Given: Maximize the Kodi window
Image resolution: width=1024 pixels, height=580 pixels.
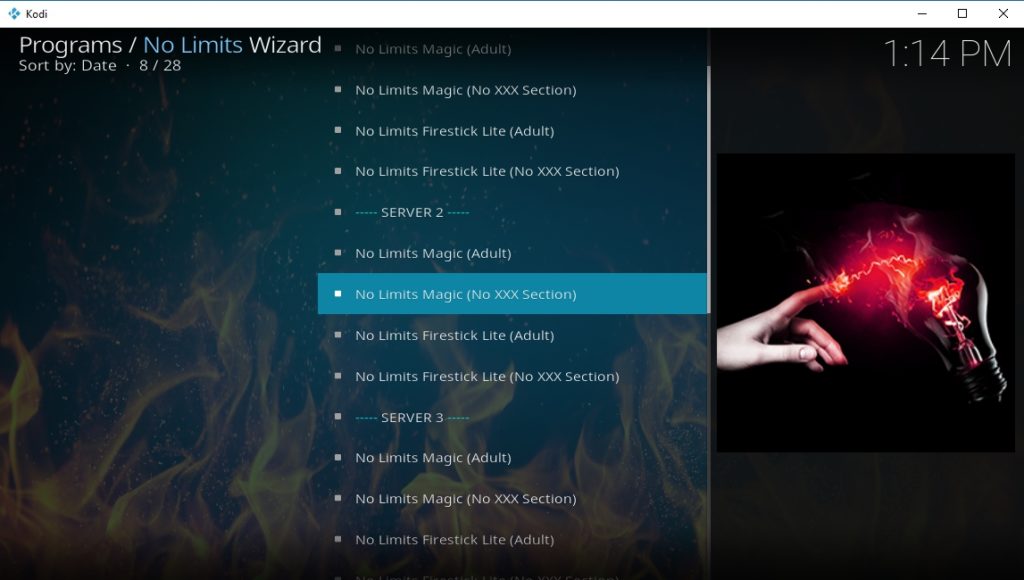Looking at the screenshot, I should click(x=962, y=14).
